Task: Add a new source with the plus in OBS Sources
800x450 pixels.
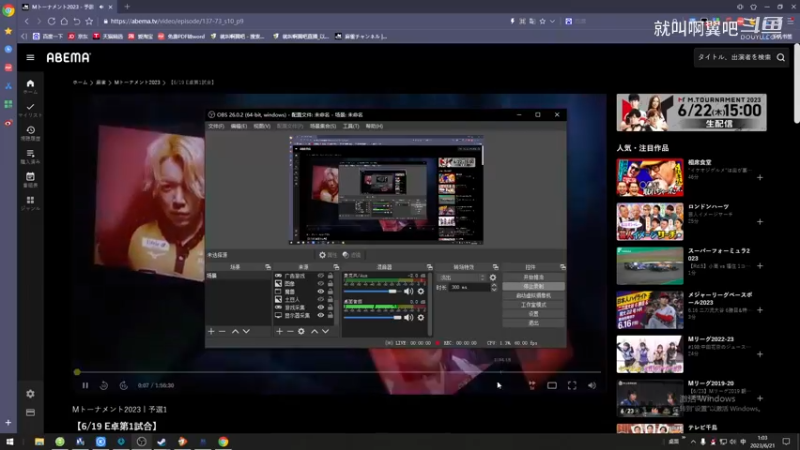Action: (279, 331)
